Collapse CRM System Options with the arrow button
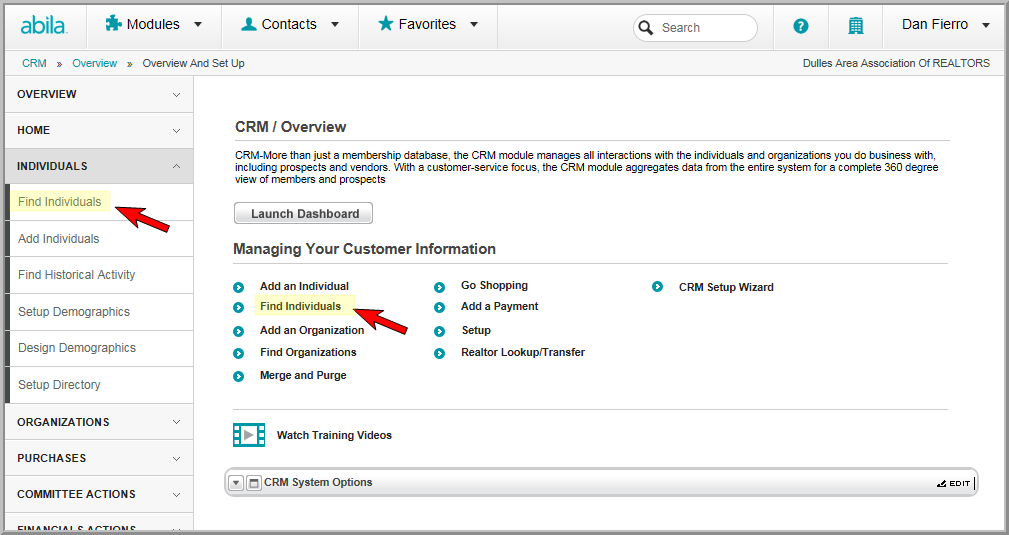 tap(236, 483)
